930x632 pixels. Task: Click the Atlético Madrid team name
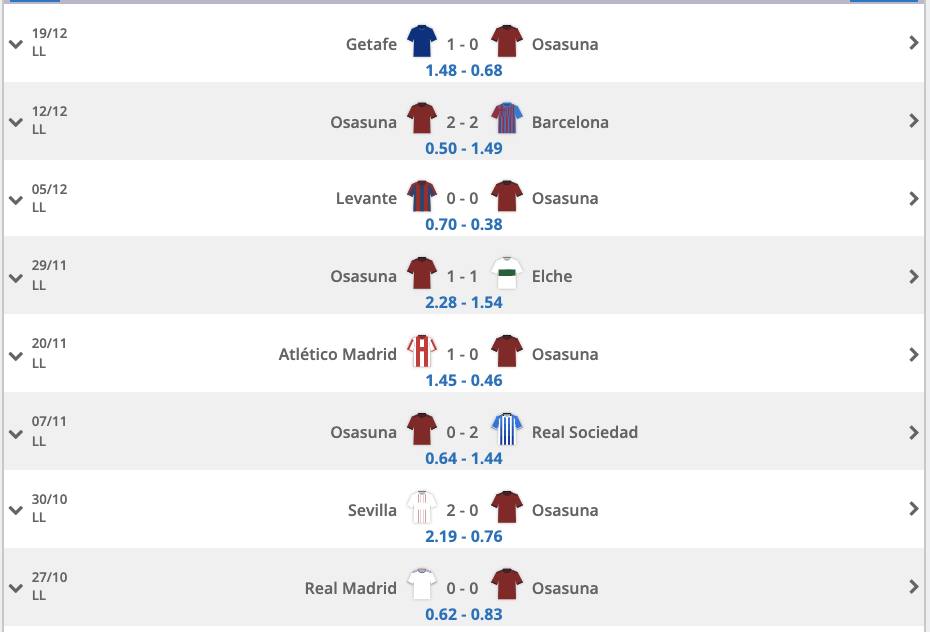coord(337,354)
